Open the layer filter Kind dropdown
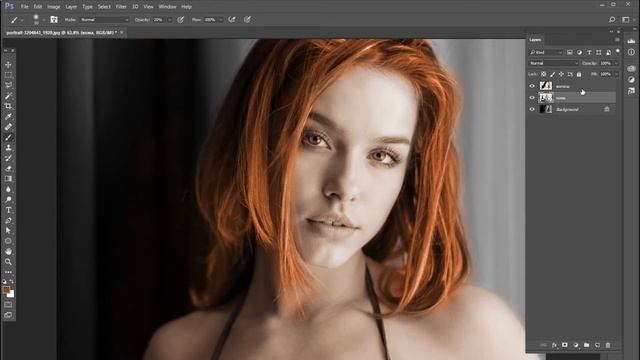 click(546, 52)
